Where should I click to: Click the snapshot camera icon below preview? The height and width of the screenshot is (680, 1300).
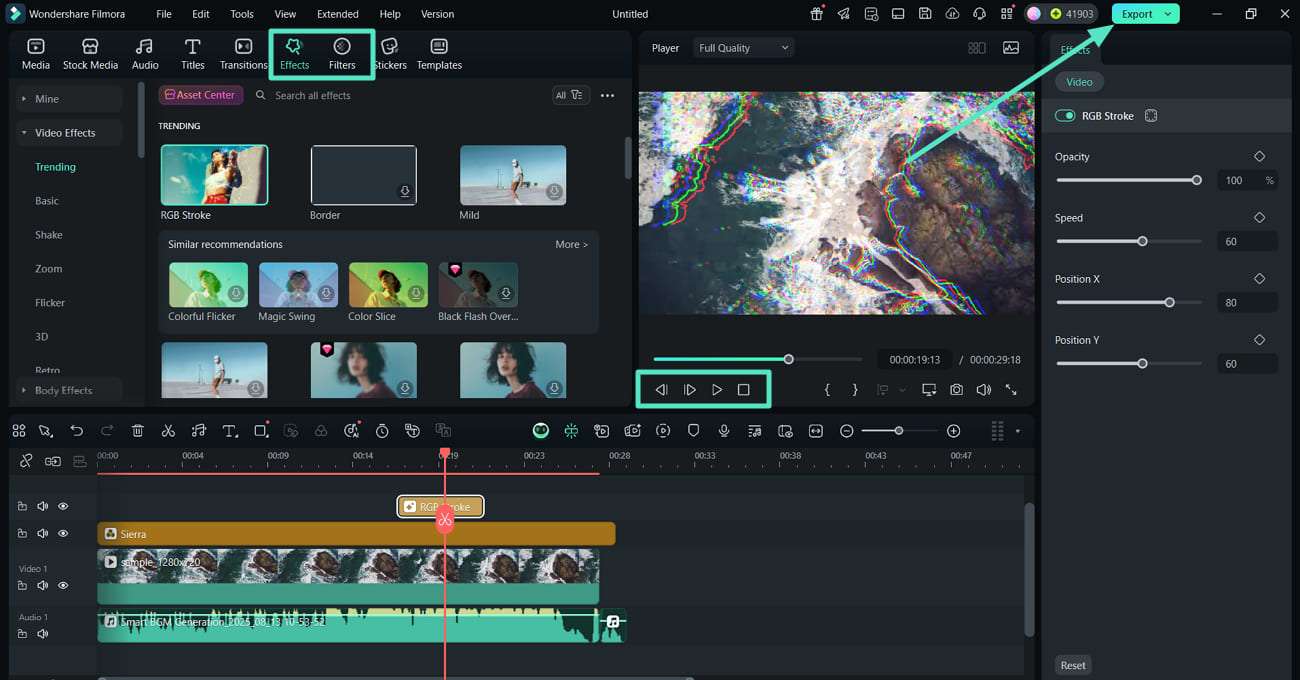(x=957, y=390)
